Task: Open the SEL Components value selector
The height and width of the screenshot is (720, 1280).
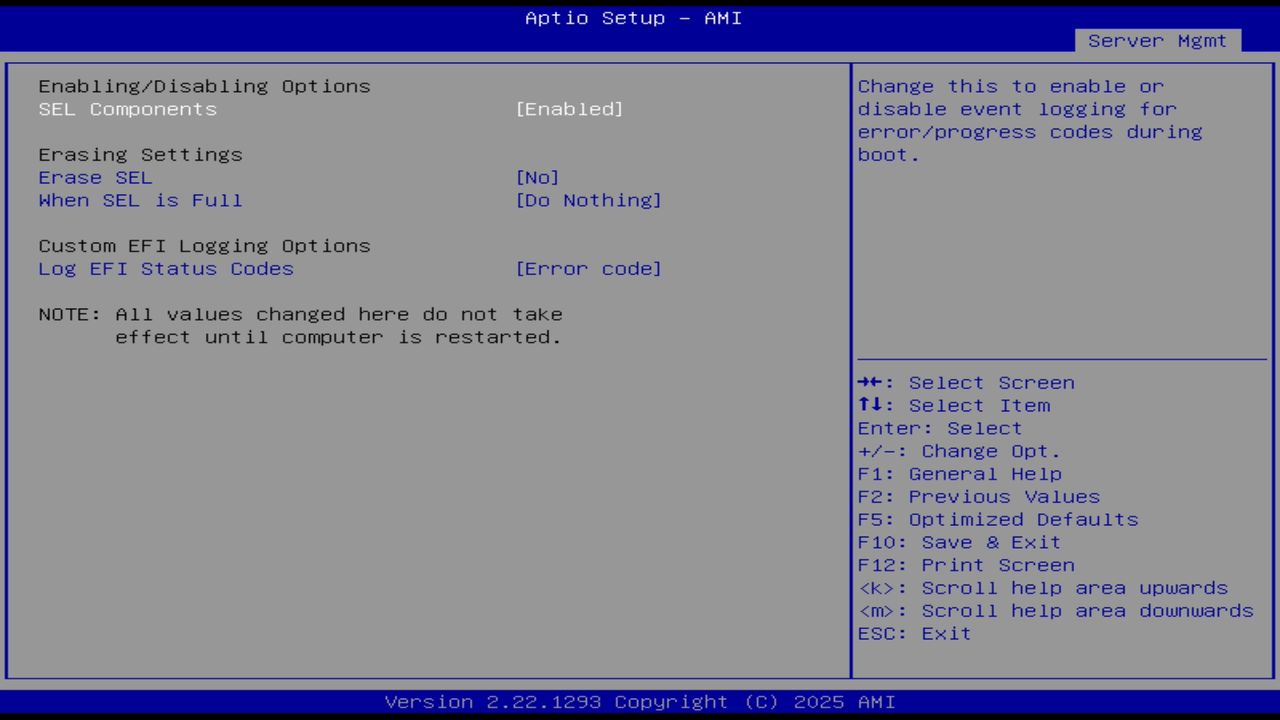Action: click(x=570, y=109)
